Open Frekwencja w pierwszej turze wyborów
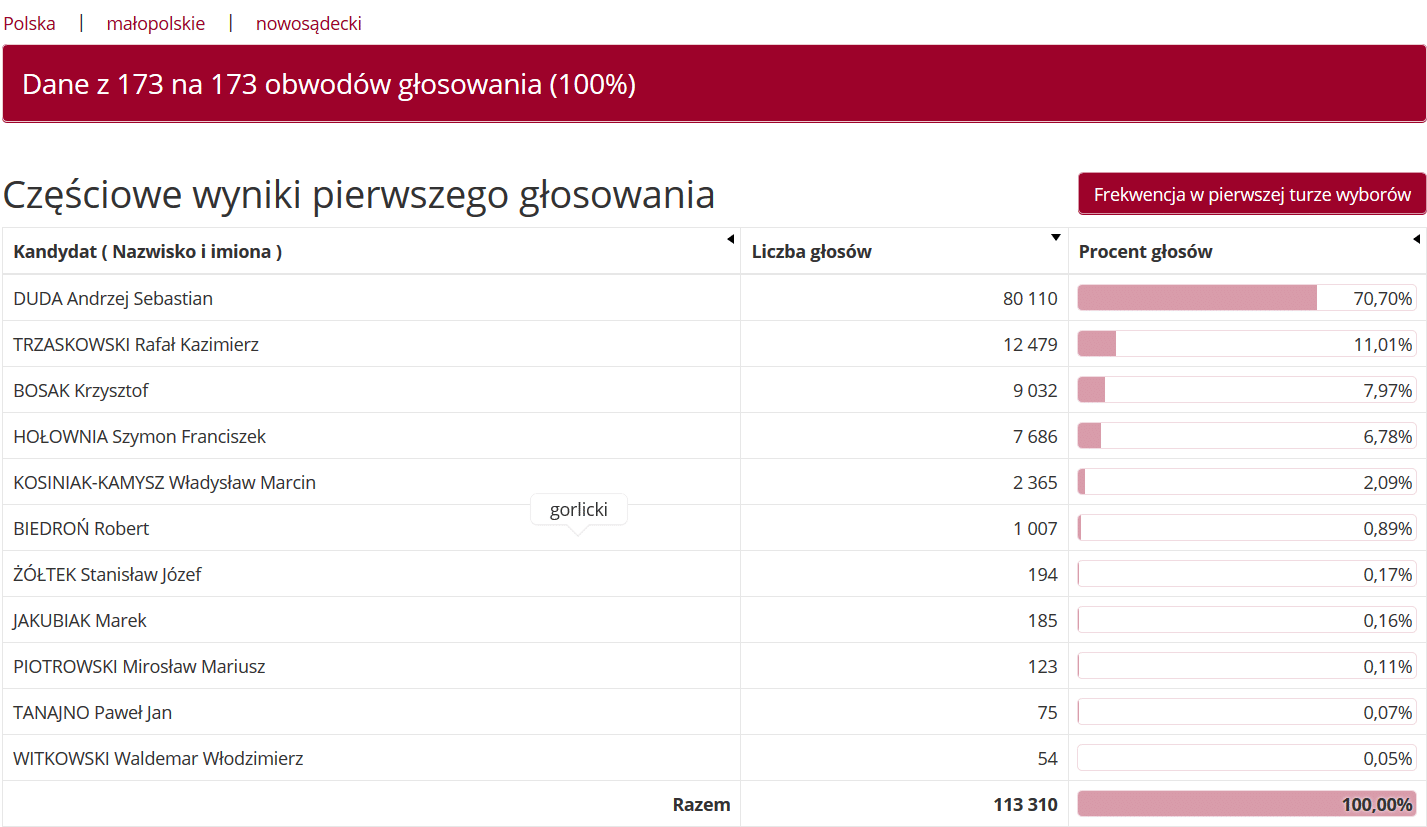This screenshot has height=827, width=1427. (x=1252, y=194)
